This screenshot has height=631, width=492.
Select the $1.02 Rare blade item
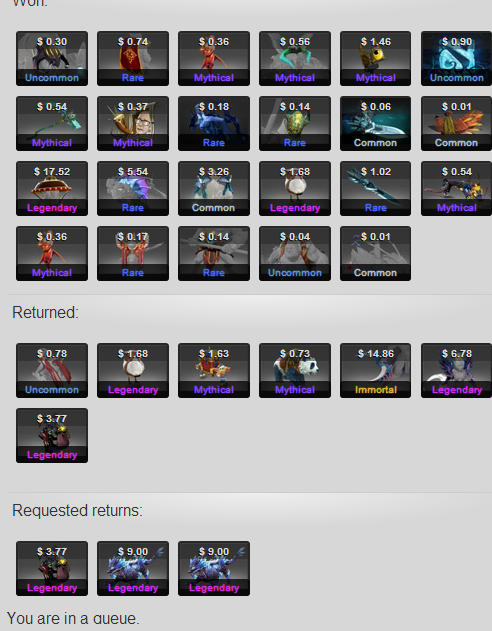coord(375,188)
